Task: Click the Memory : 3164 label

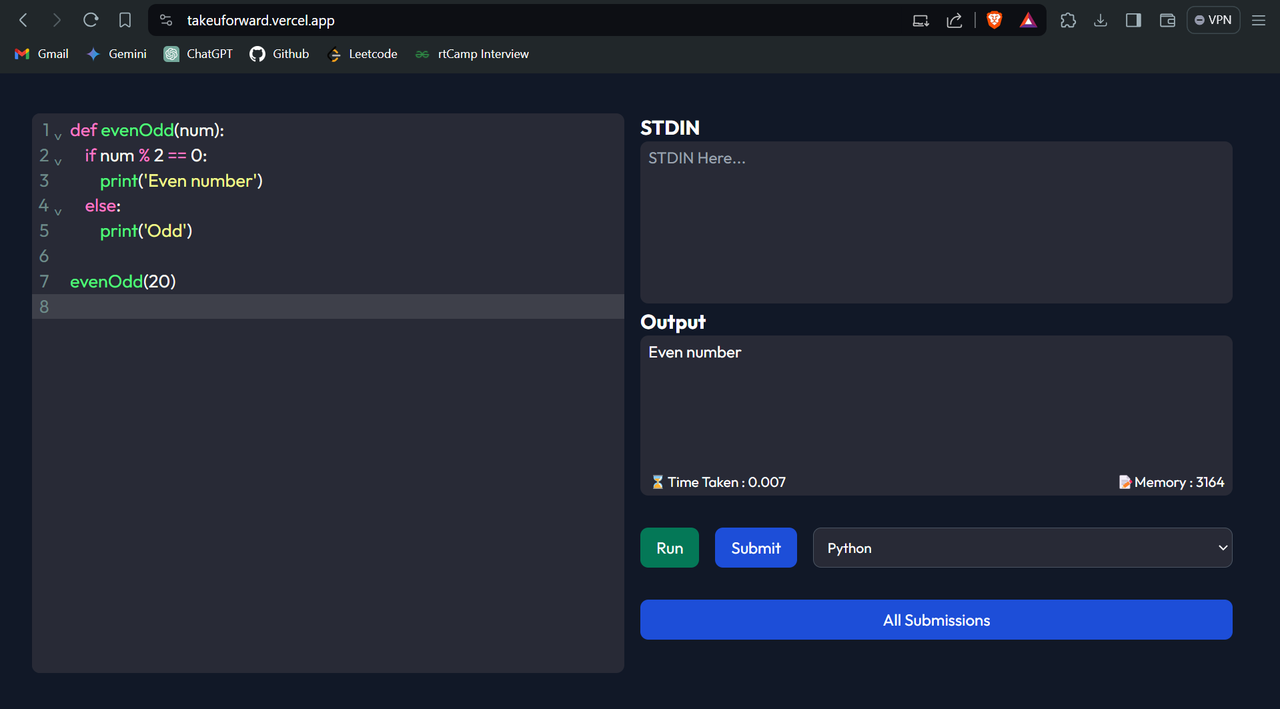Action: click(x=1171, y=482)
